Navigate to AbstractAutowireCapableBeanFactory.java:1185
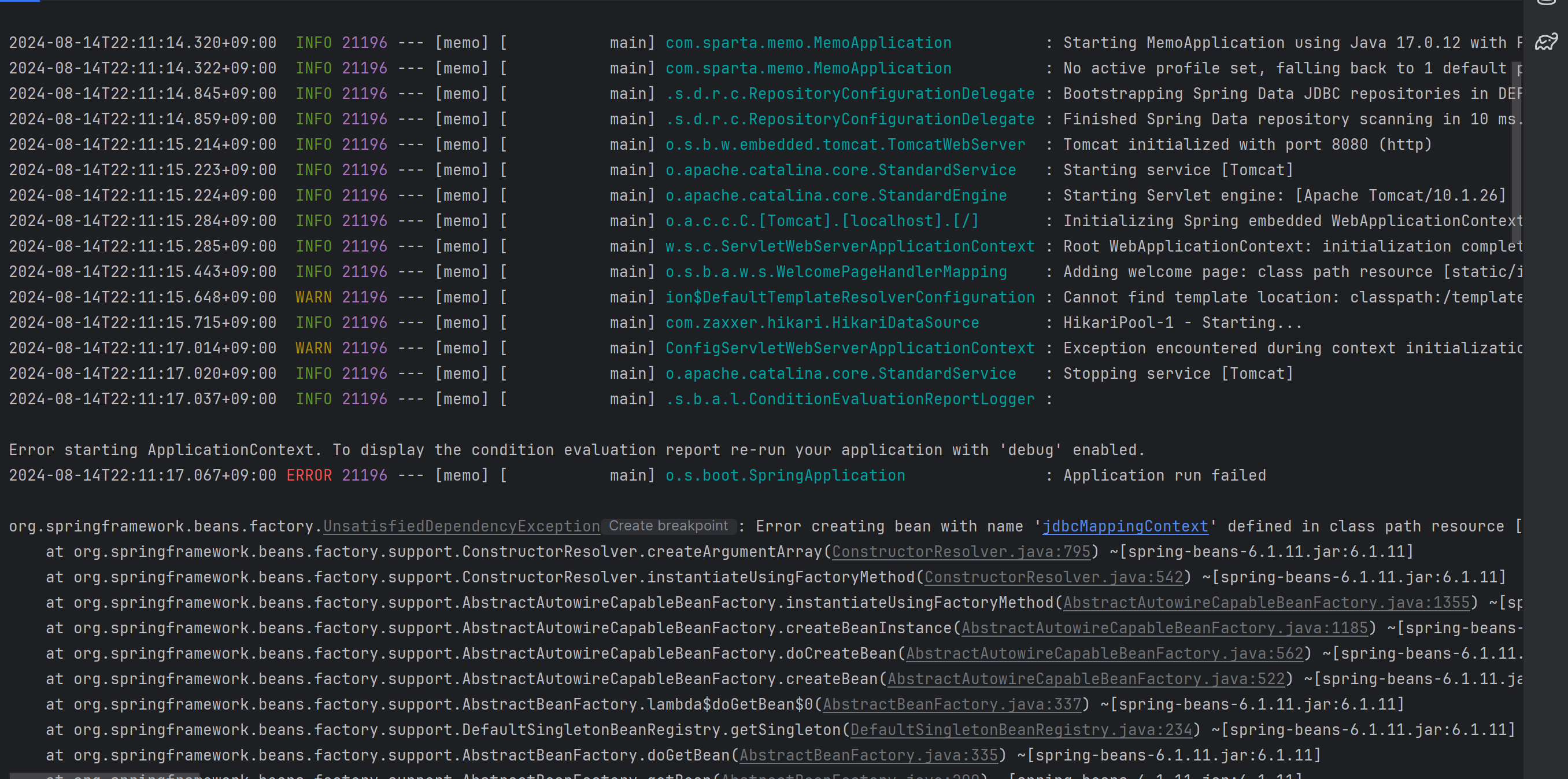1568x779 pixels. point(1164,628)
